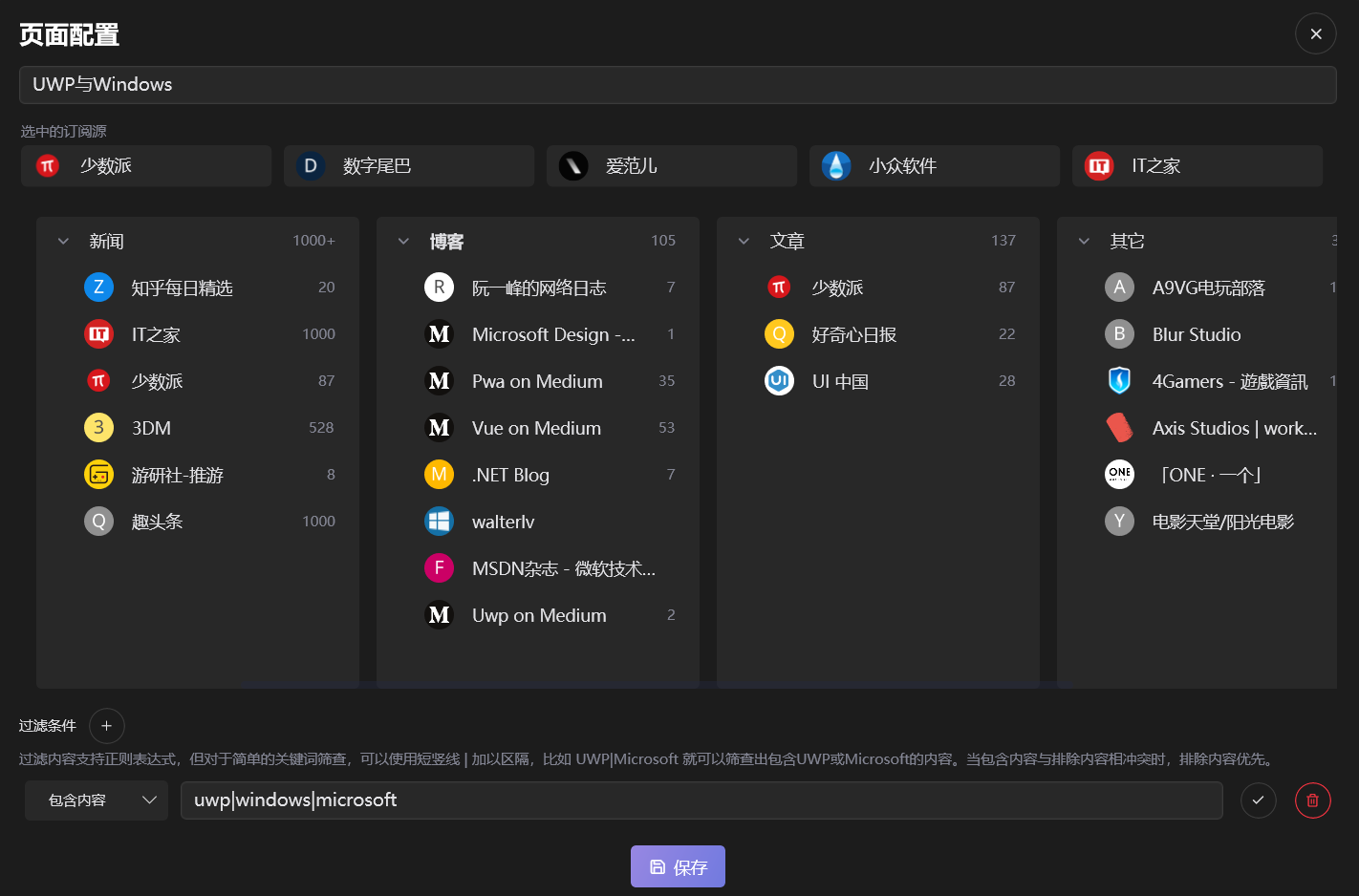Click the Pwa on Medium icon
1359x896 pixels.
click(x=439, y=381)
